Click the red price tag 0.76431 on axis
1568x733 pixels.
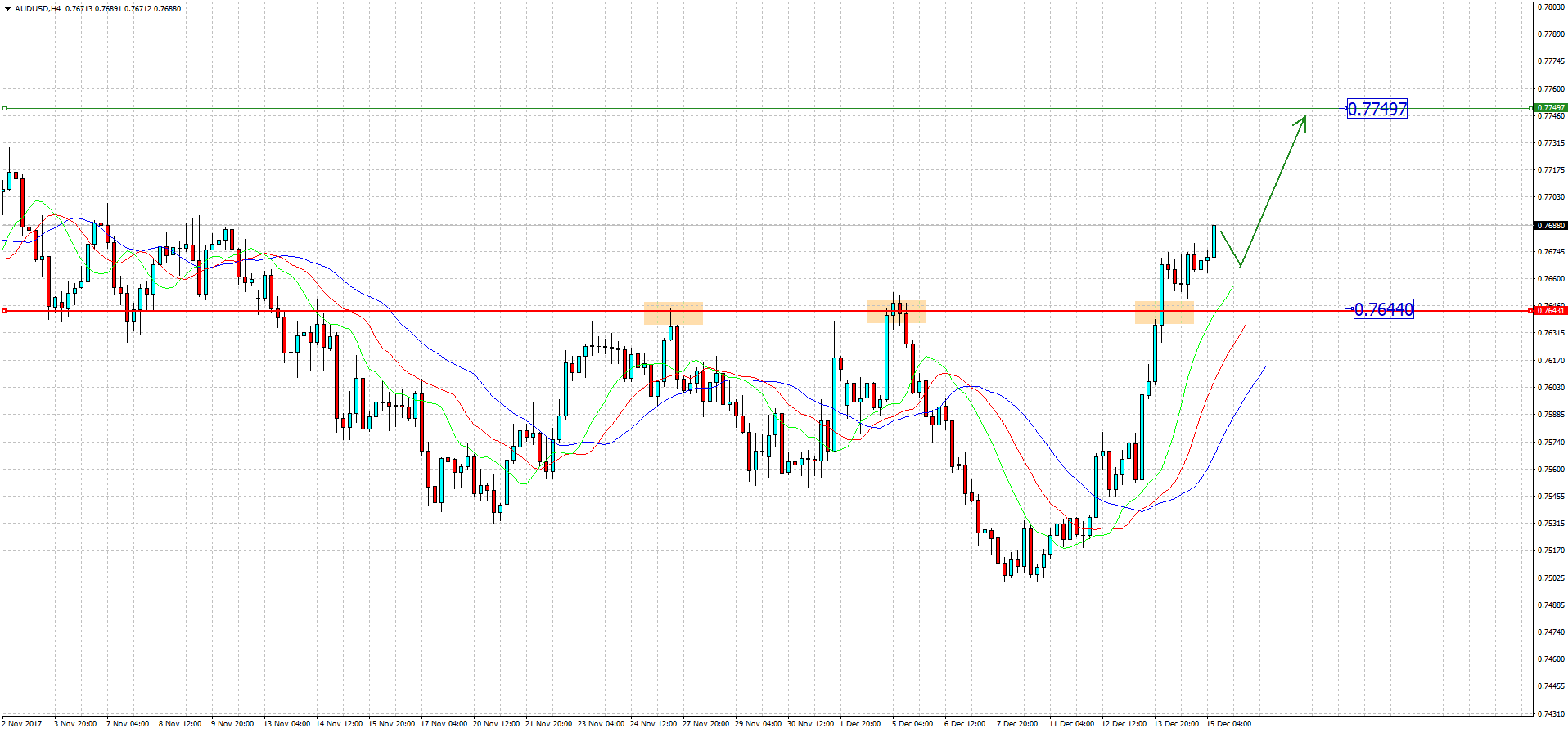1550,310
